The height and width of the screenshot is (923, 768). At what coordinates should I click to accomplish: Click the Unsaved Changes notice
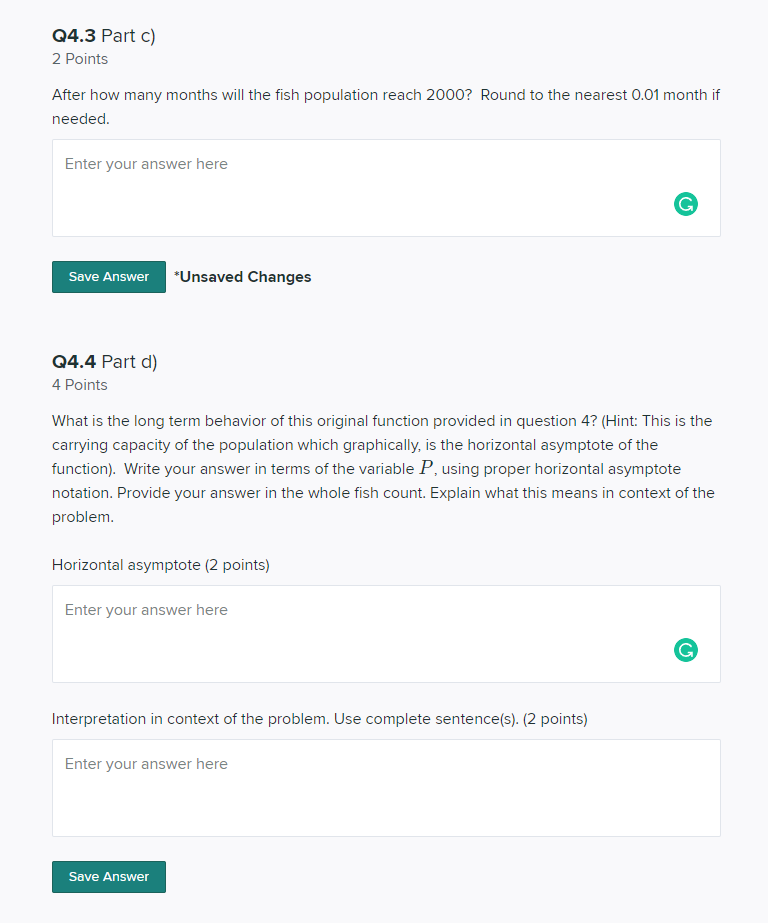242,277
